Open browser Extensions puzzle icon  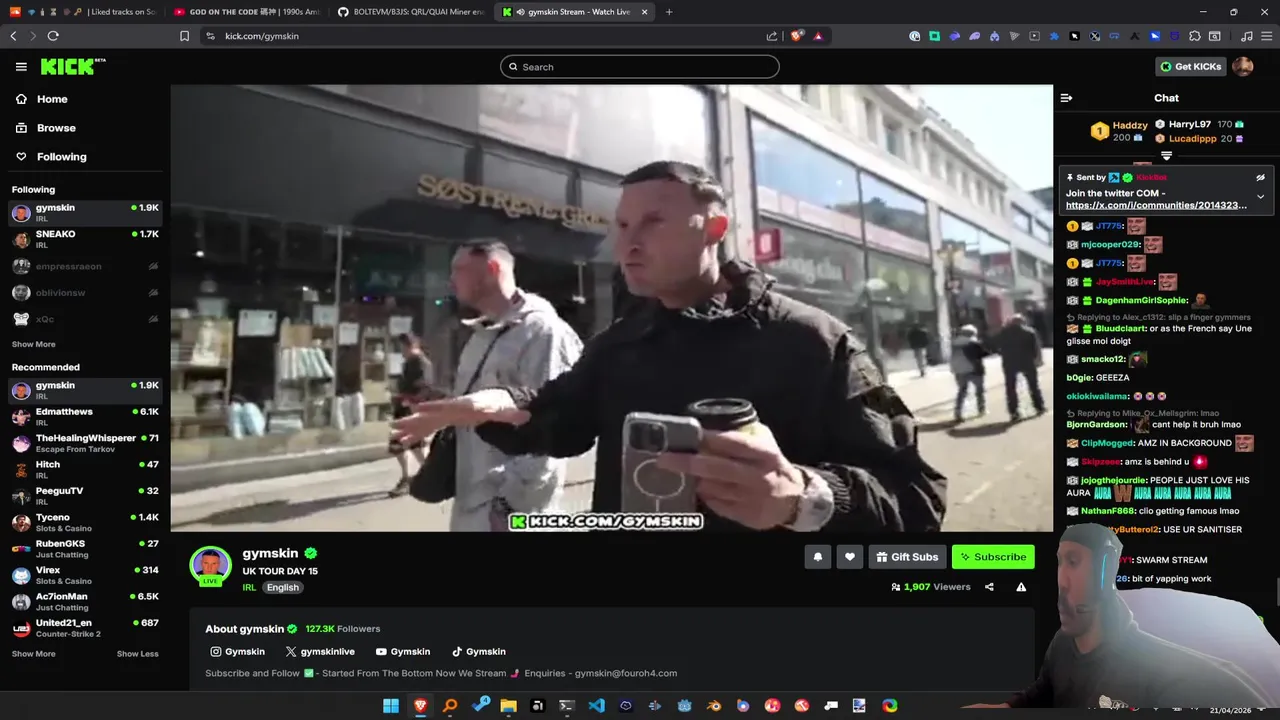[x=1194, y=36]
